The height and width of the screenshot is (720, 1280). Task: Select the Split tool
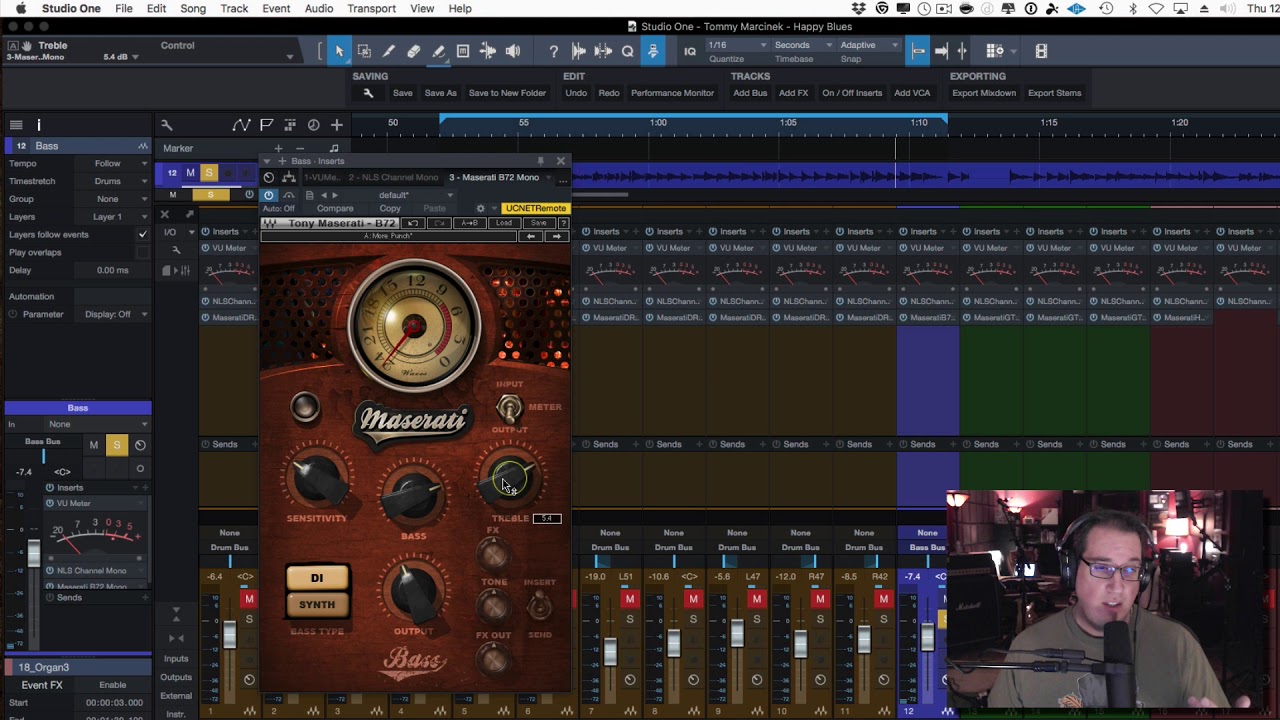(x=389, y=51)
